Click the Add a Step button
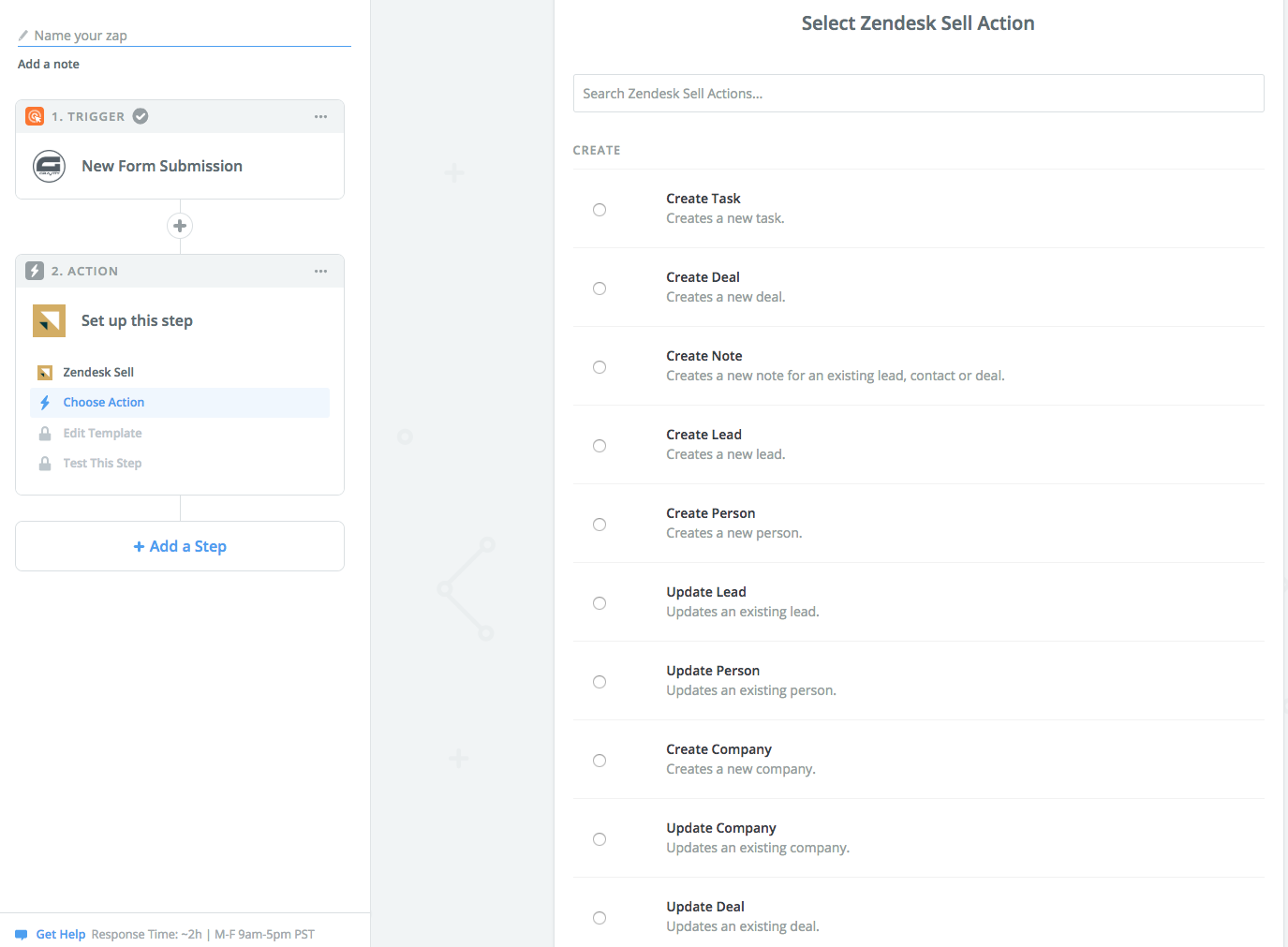This screenshot has height=947, width=1288. point(180,546)
